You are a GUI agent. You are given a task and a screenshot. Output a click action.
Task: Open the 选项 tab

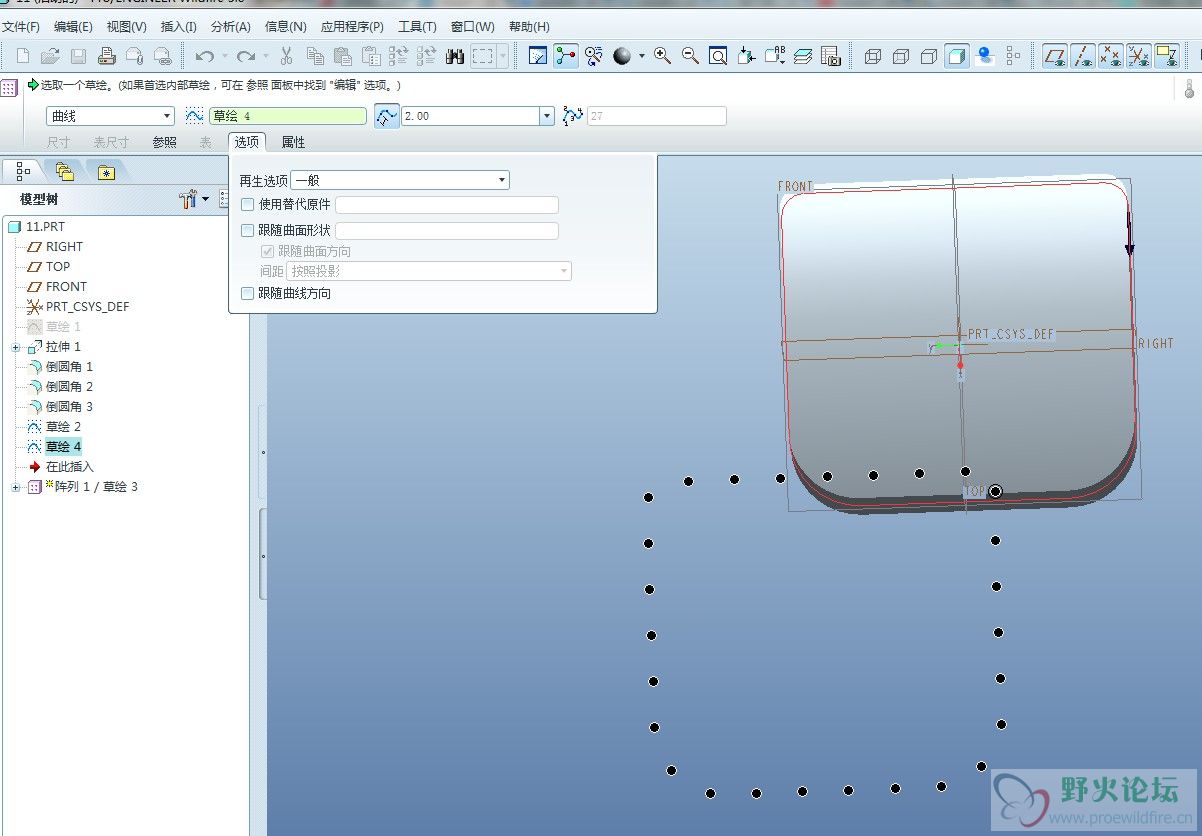coord(247,143)
